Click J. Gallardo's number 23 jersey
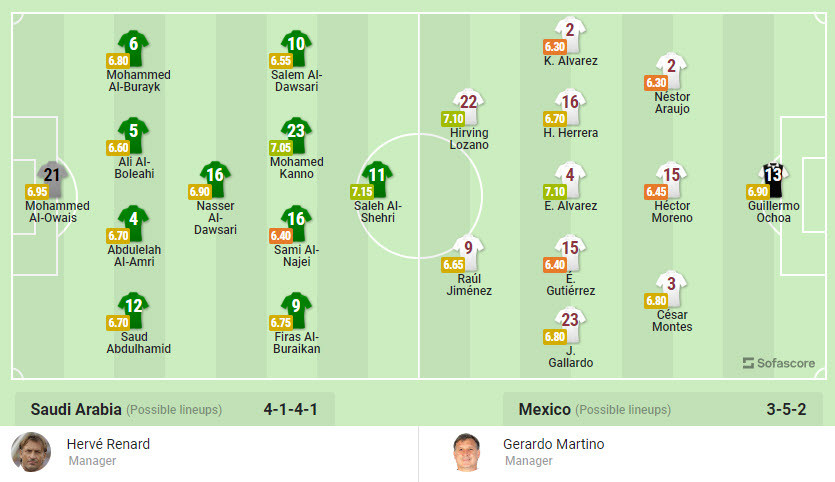This screenshot has height=482, width=835. [570, 323]
